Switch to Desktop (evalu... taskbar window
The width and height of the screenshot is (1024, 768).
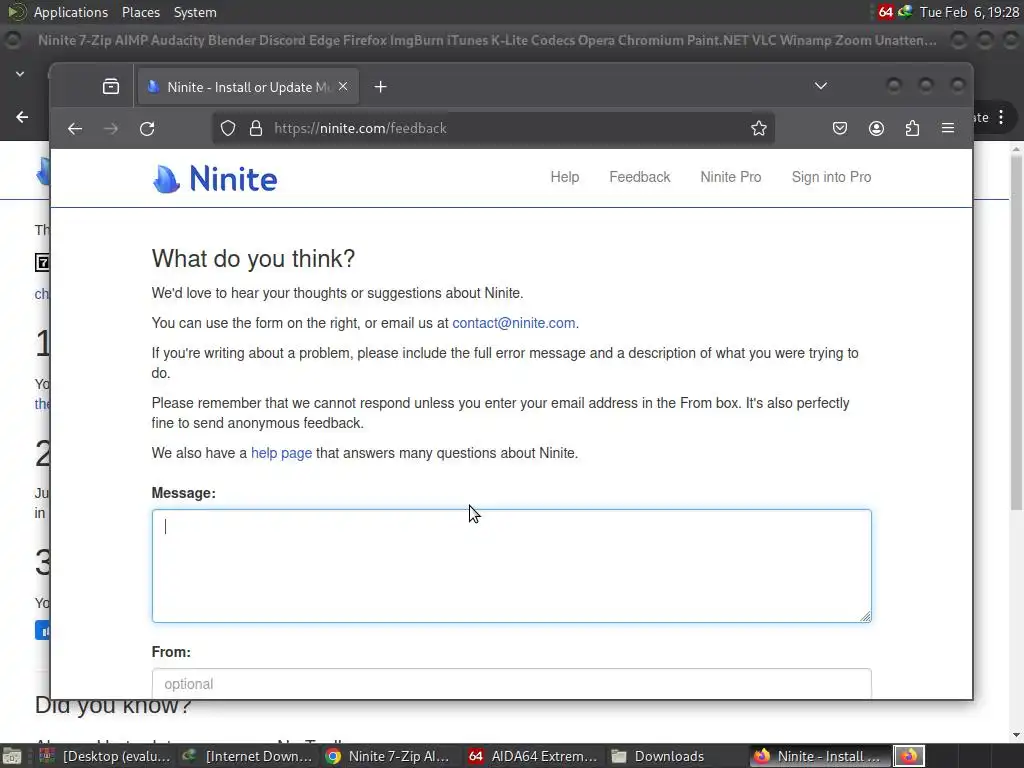(x=106, y=756)
